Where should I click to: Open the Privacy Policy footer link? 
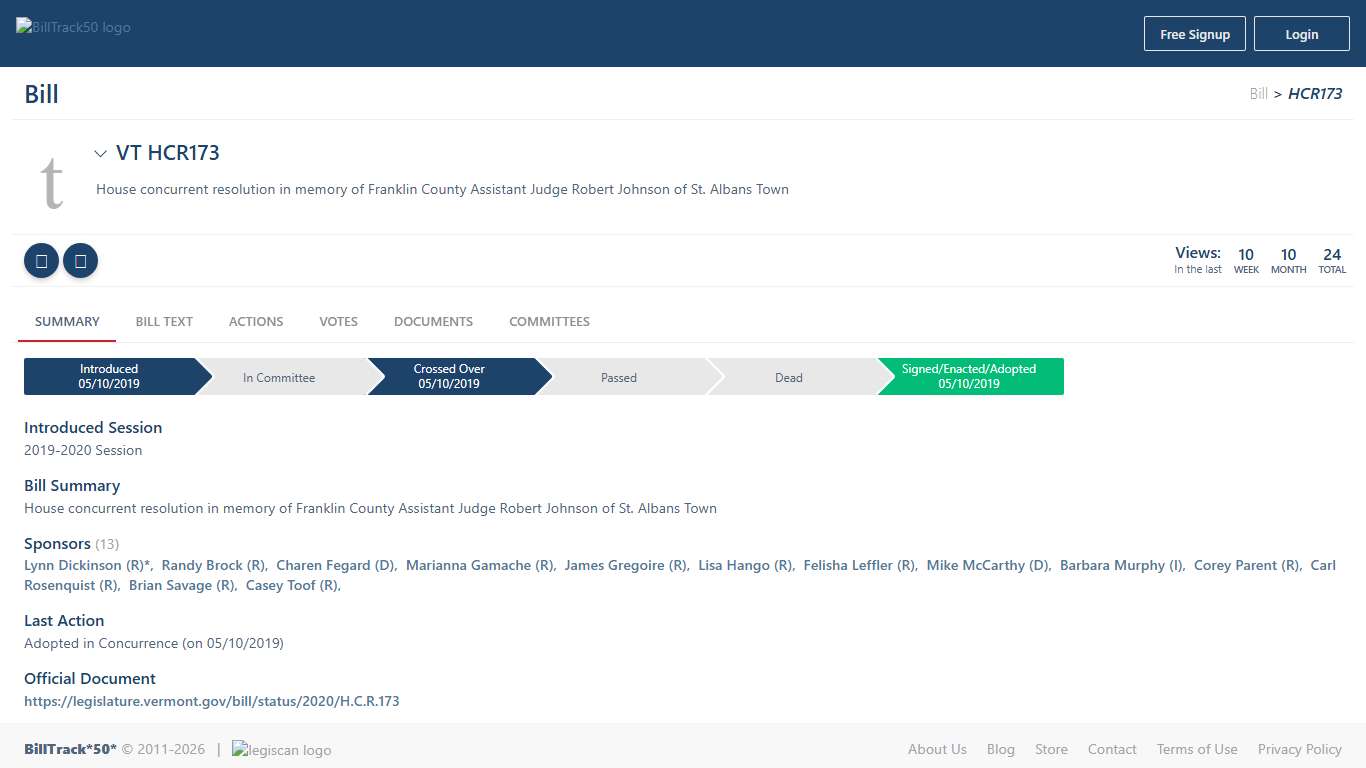click(x=1299, y=750)
